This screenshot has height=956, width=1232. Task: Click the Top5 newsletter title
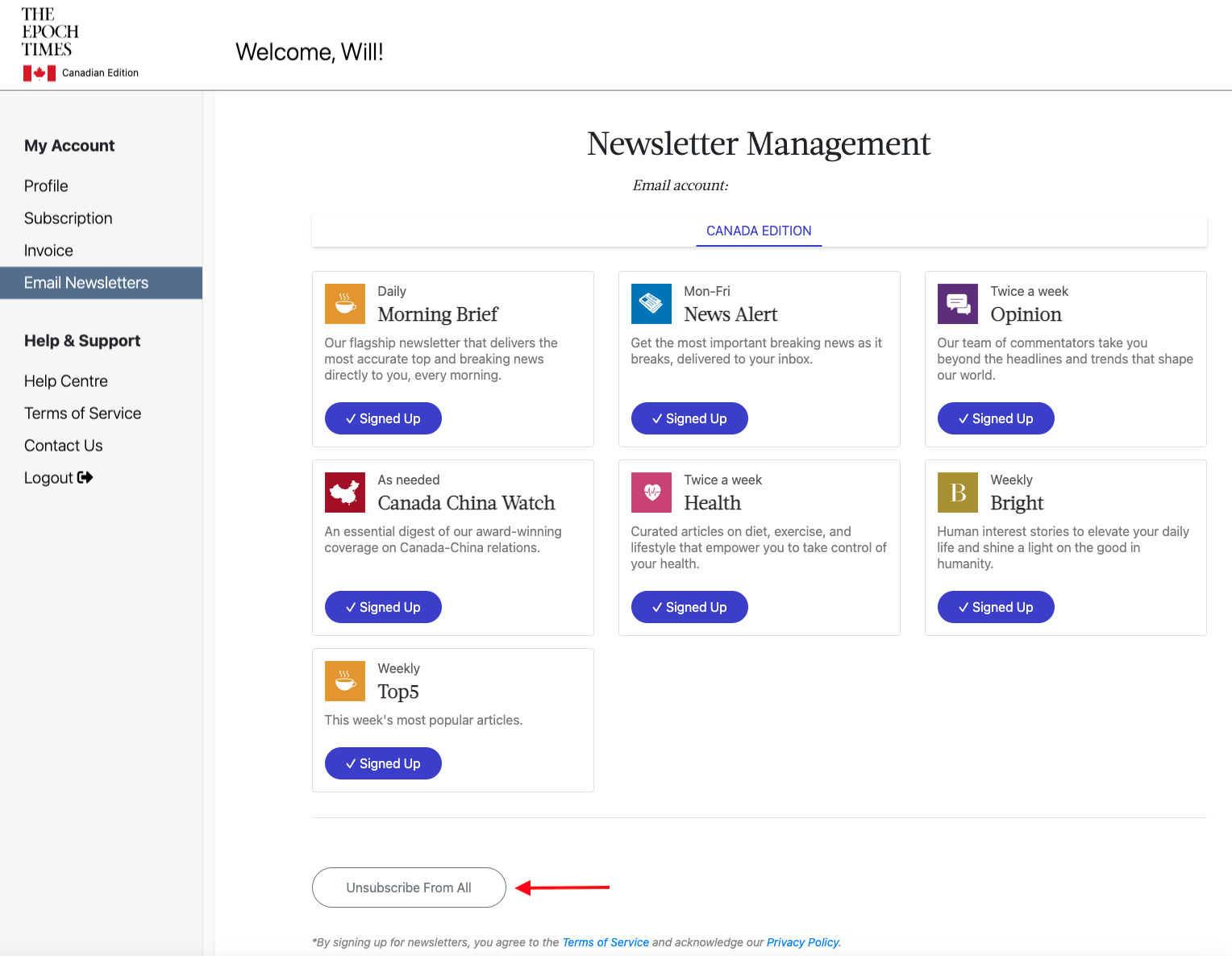[x=398, y=692]
